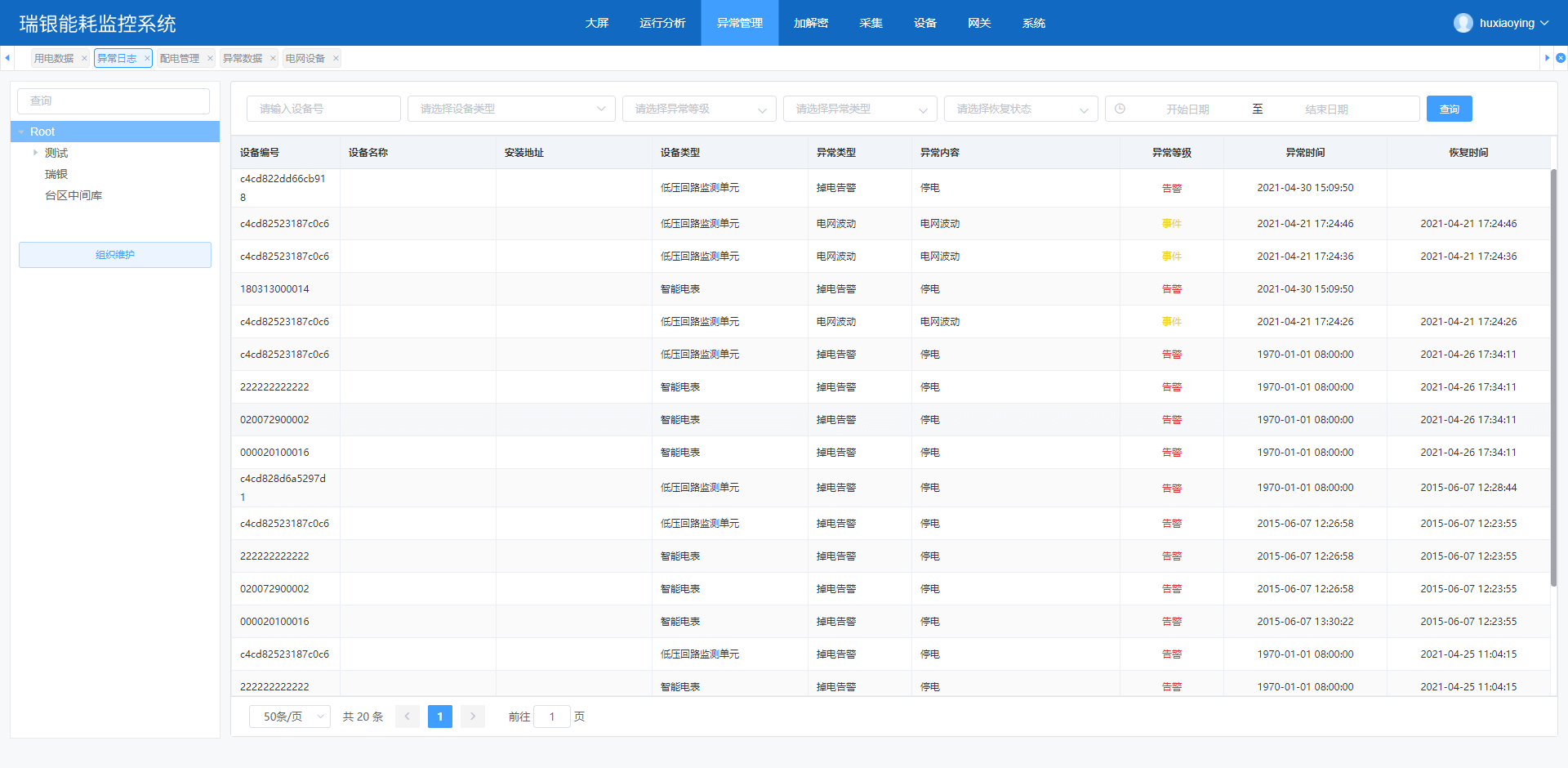Open the 运行分析 menu
Viewport: 1568px width, 768px height.
[x=662, y=23]
